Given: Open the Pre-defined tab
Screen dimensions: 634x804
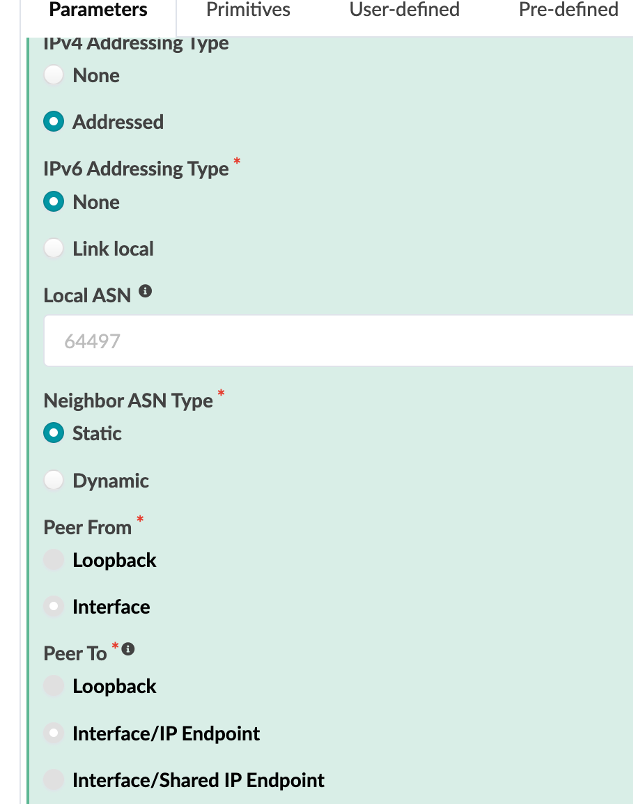Looking at the screenshot, I should coord(568,11).
